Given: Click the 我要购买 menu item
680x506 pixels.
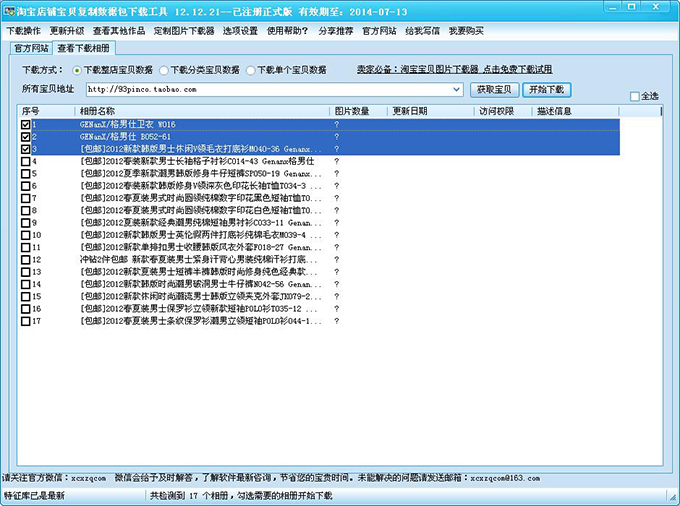Looking at the screenshot, I should [468, 31].
